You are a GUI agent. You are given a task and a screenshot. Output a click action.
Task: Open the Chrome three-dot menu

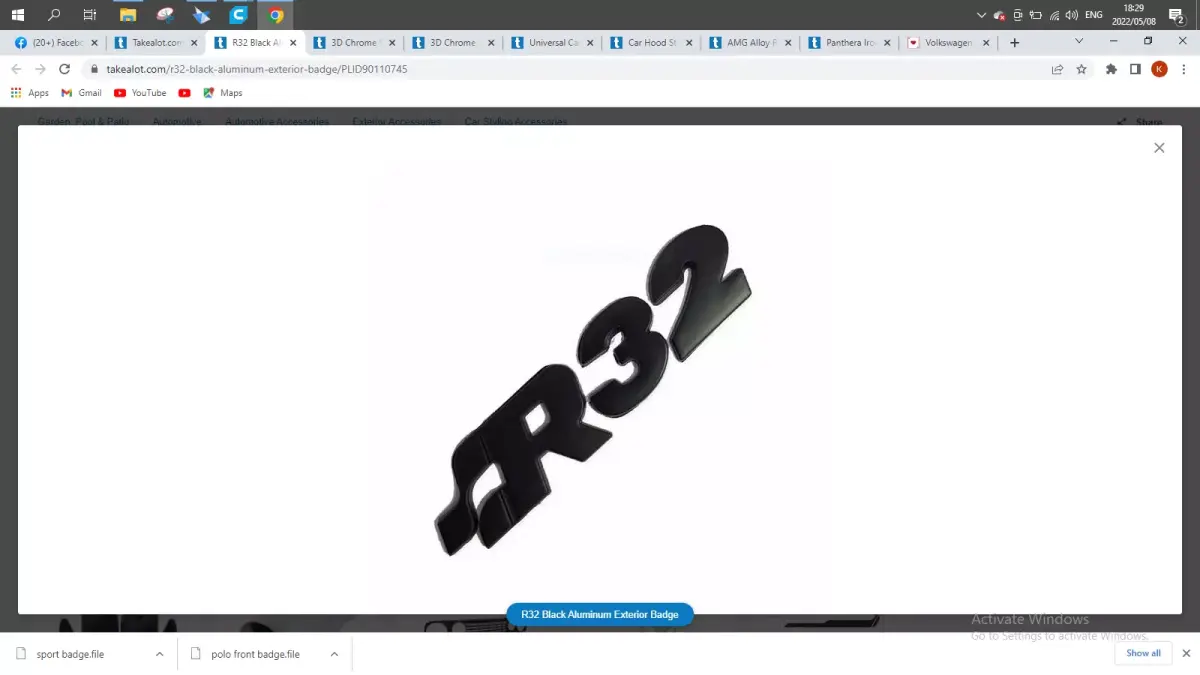point(1184,69)
